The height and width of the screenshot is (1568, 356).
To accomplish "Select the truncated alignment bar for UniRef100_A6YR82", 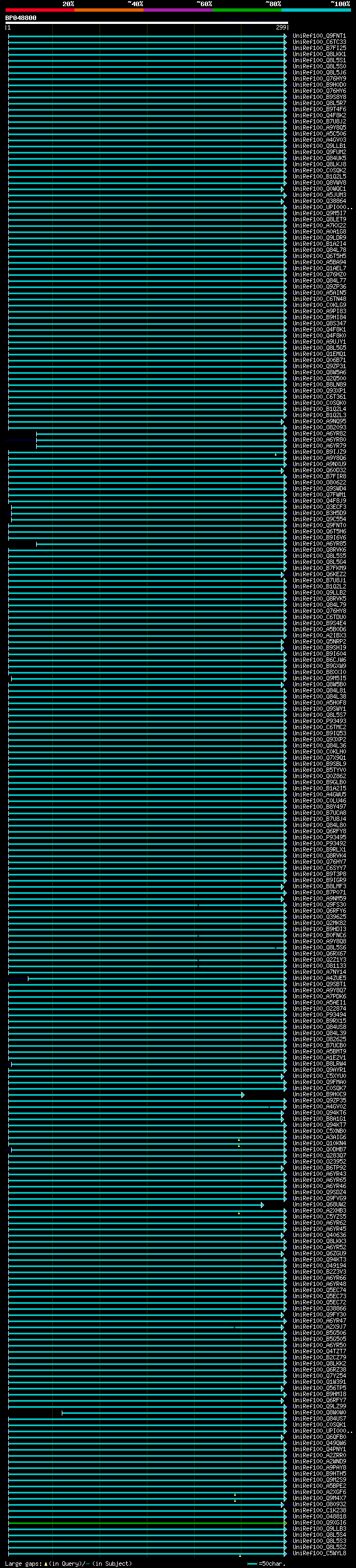I will pyautogui.click(x=161, y=434).
